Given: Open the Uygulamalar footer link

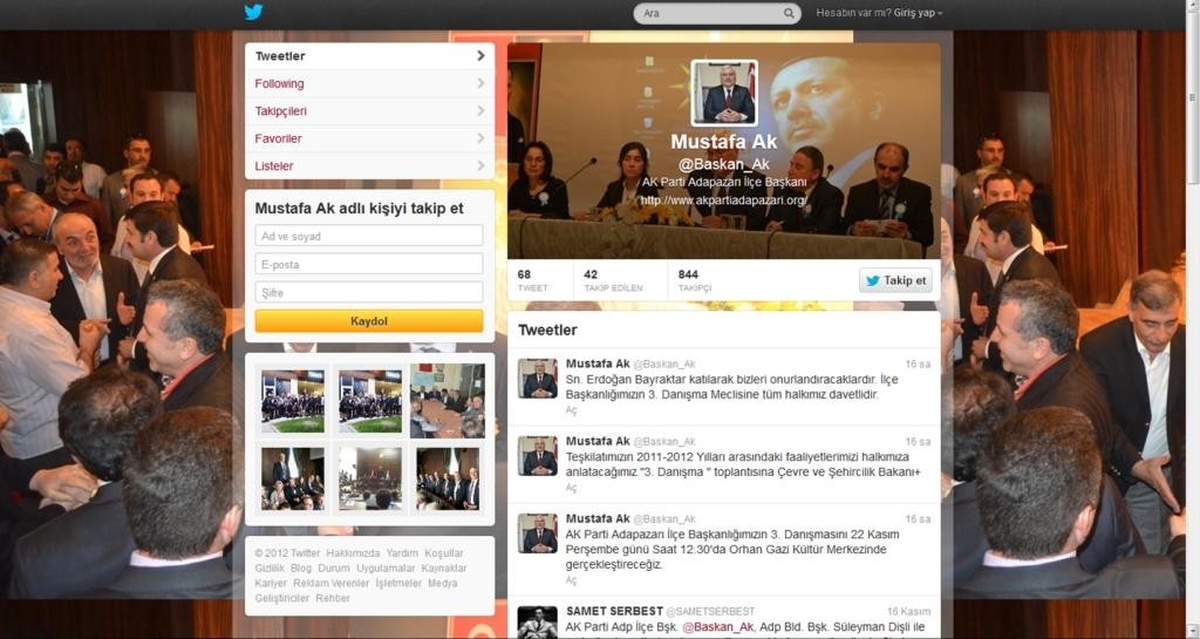Looking at the screenshot, I should pyautogui.click(x=386, y=568).
